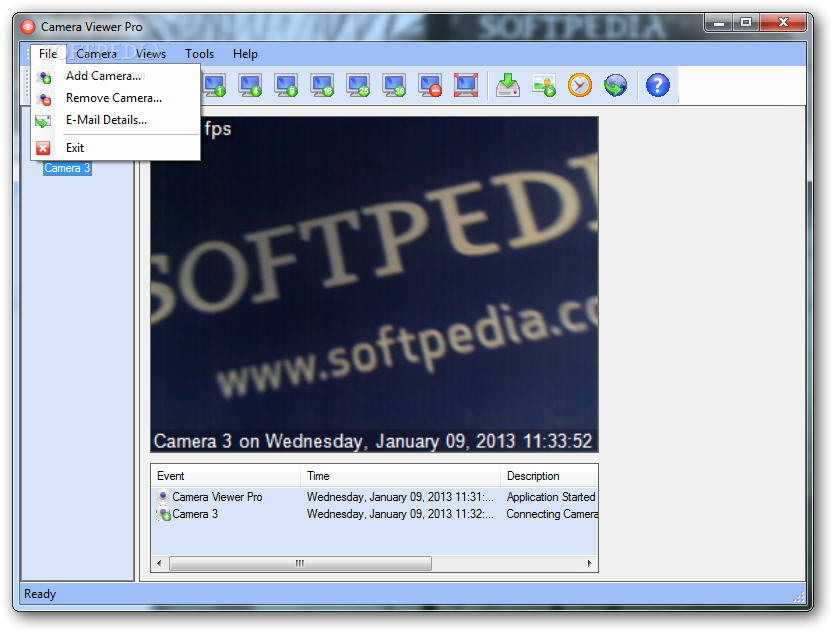Open the Camera menu
Screen dimensions: 834x632
tap(96, 54)
